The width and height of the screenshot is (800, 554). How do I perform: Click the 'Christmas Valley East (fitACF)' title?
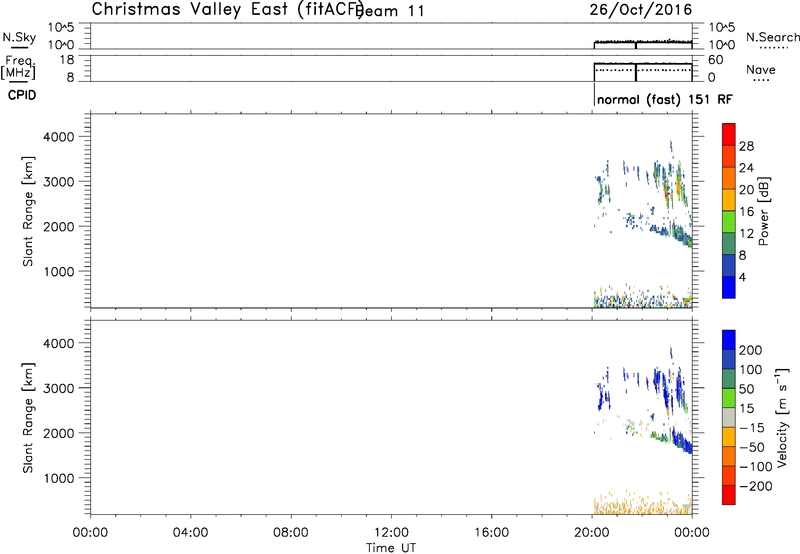coord(227,10)
